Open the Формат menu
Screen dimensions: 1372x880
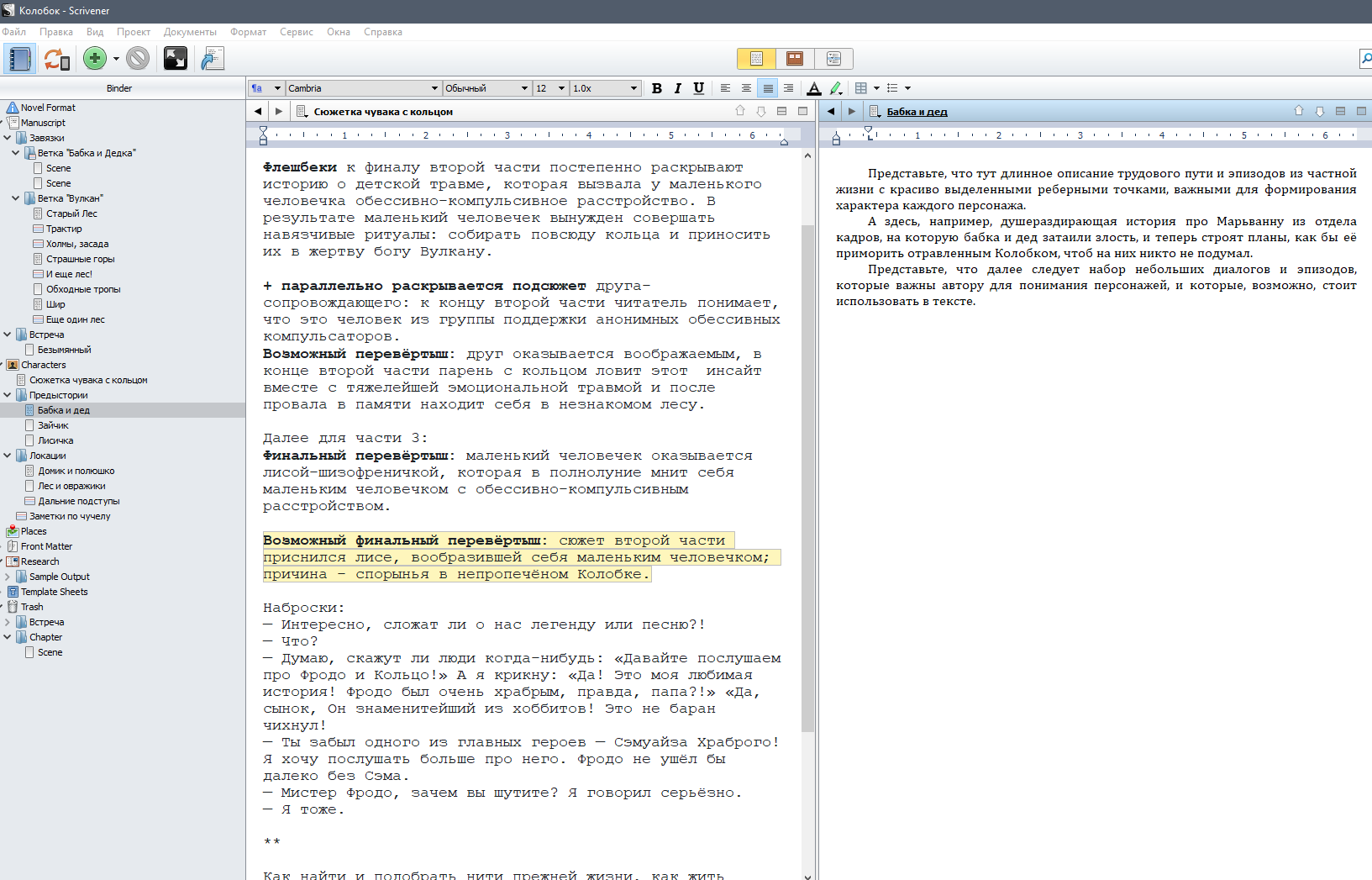(248, 32)
